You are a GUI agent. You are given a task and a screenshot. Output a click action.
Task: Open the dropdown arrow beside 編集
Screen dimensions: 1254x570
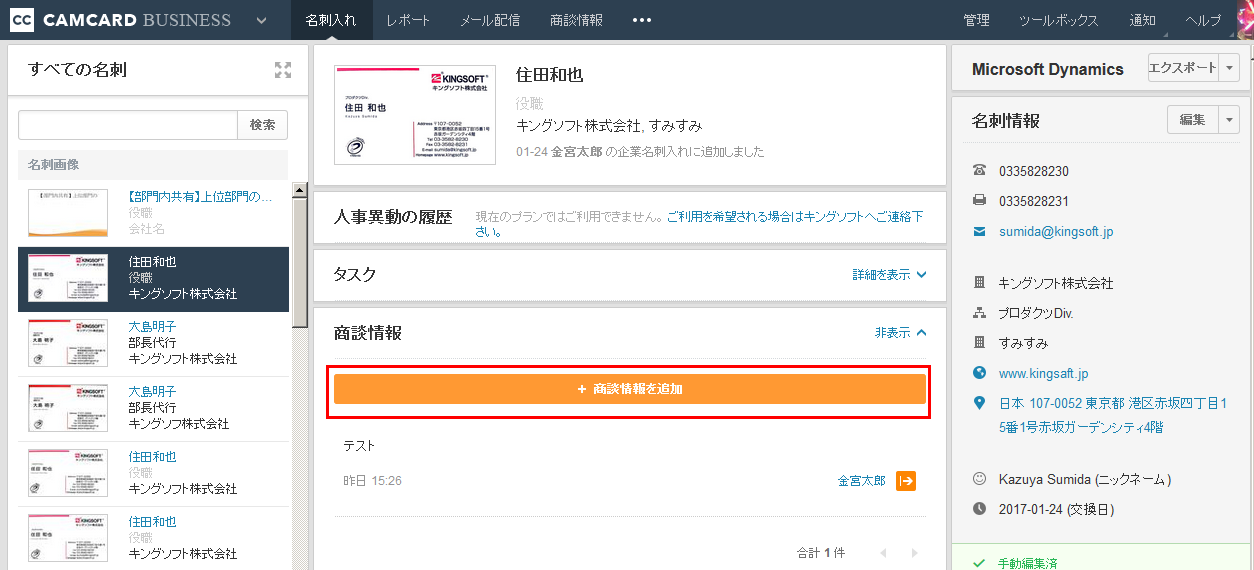click(x=1229, y=119)
